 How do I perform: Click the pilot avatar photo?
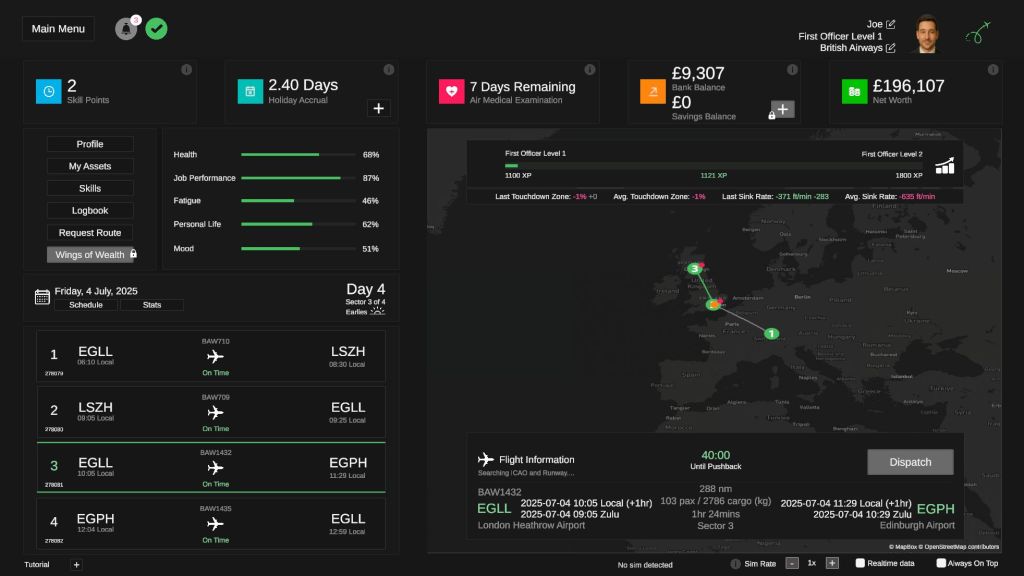coord(932,34)
